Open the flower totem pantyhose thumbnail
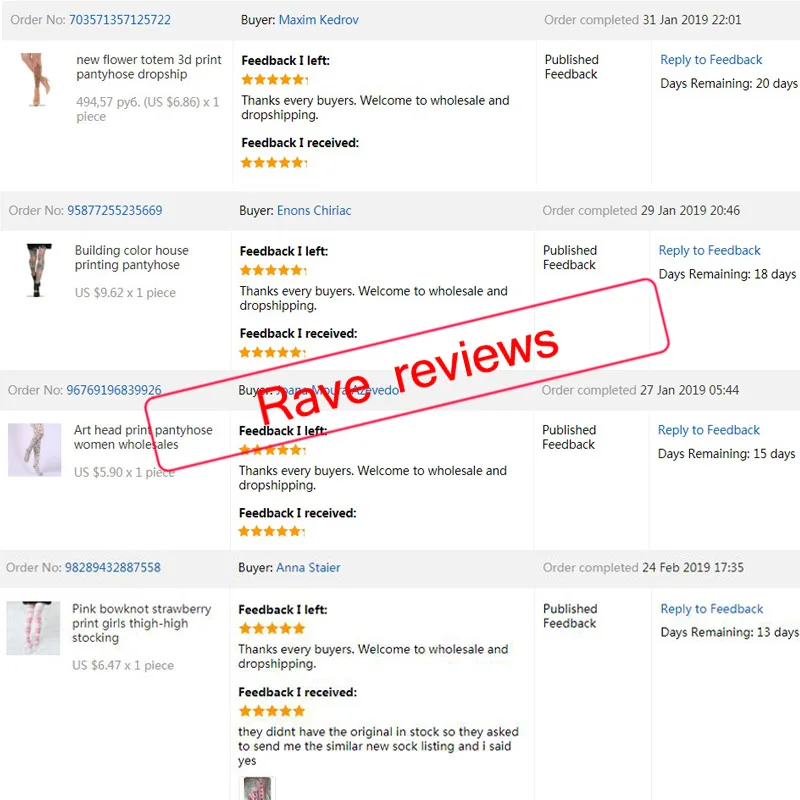The width and height of the screenshot is (800, 800). point(36,80)
